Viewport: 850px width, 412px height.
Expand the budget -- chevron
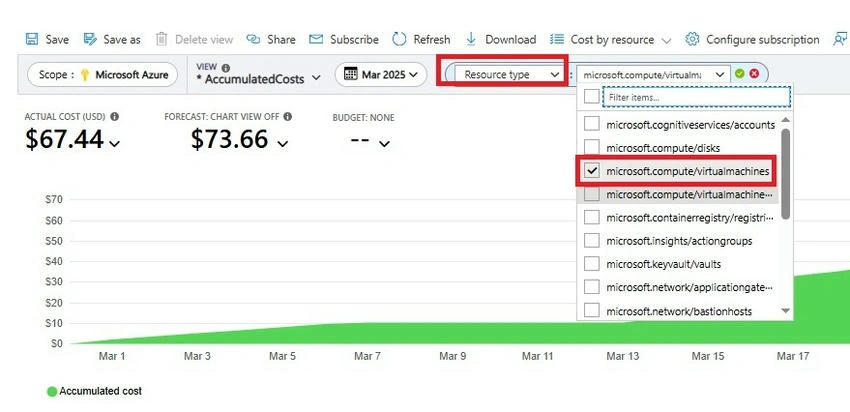pyautogui.click(x=384, y=144)
